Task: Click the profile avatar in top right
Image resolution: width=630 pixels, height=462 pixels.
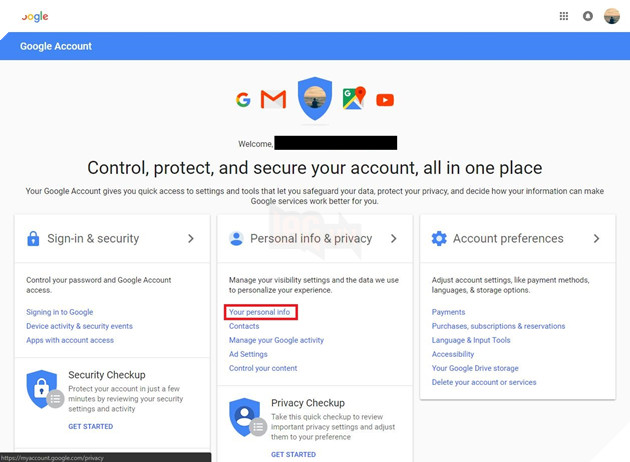Action: tap(612, 16)
